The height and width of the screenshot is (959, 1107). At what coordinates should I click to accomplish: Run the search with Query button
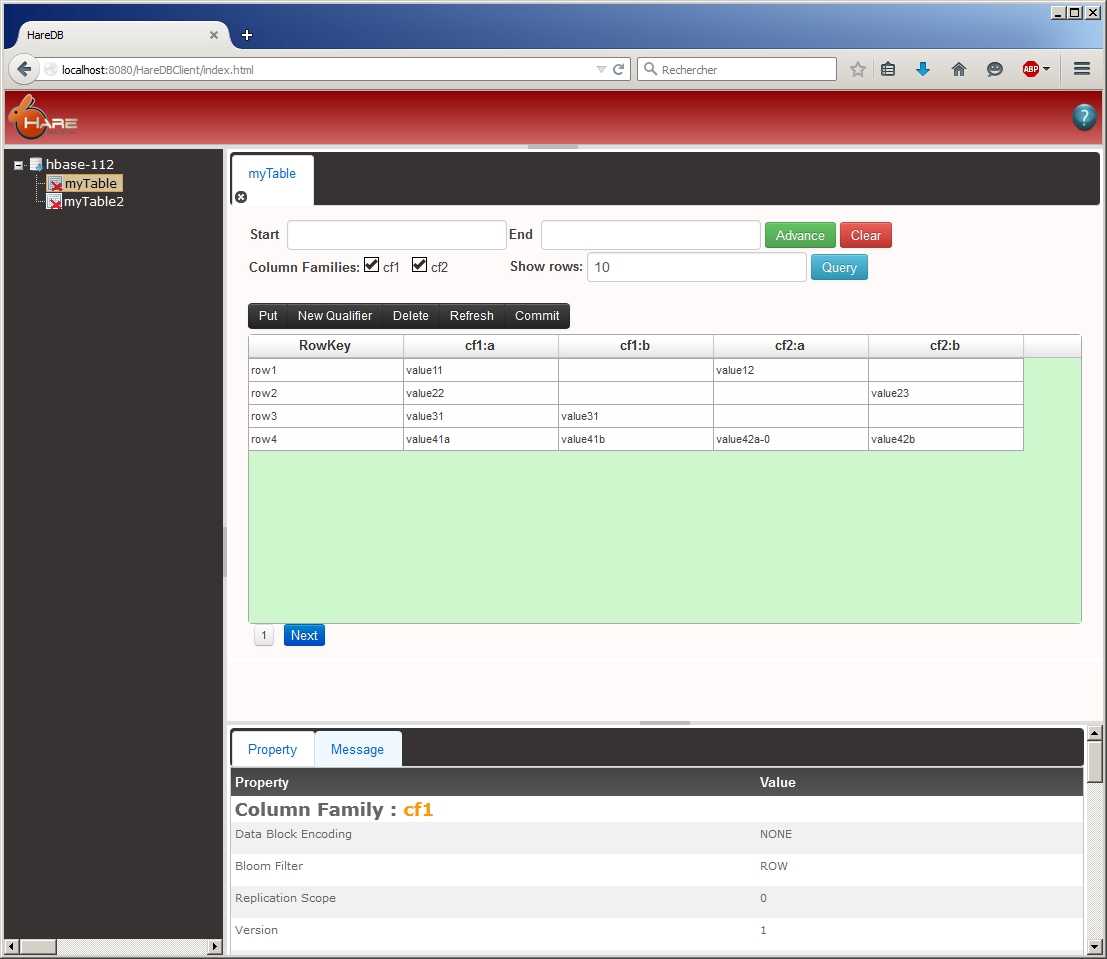[x=839, y=267]
